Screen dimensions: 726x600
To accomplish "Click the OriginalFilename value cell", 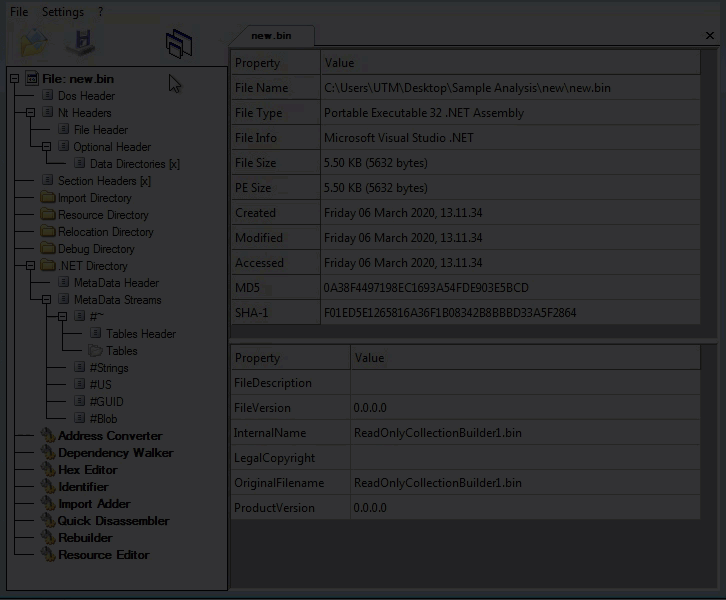I will (526, 483).
